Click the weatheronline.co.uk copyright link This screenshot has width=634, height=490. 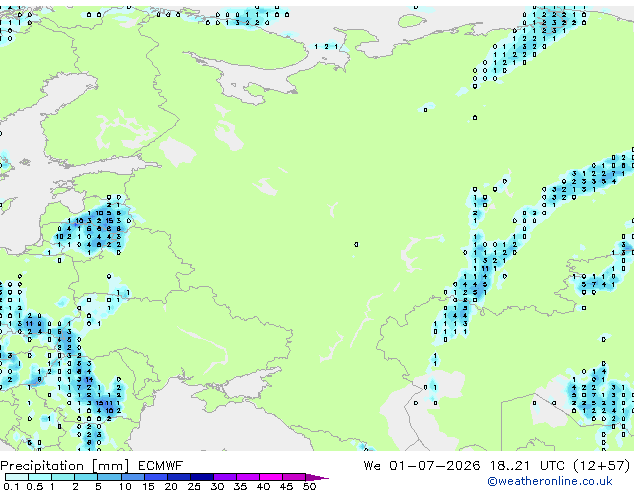coord(550,481)
